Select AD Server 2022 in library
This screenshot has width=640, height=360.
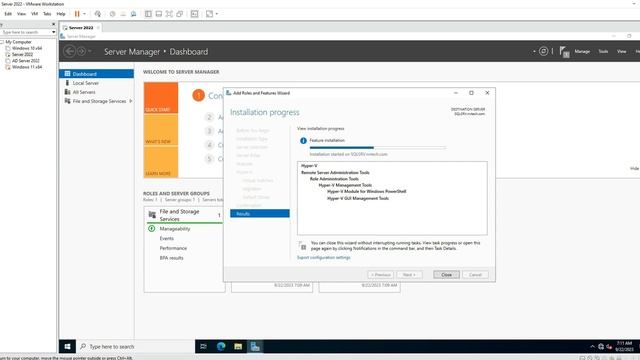coord(25,61)
